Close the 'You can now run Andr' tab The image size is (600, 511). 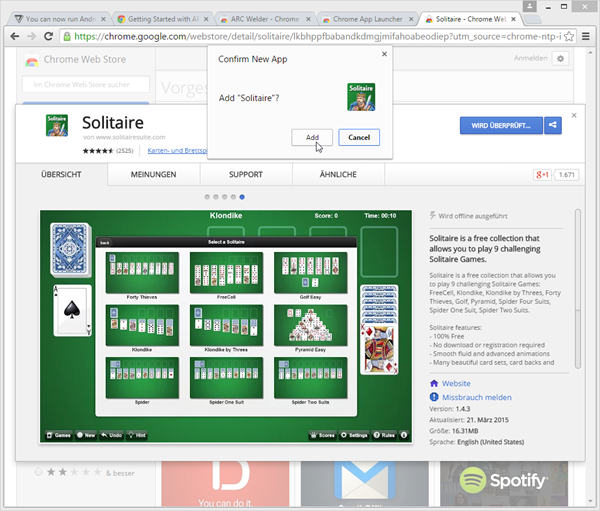pos(103,19)
